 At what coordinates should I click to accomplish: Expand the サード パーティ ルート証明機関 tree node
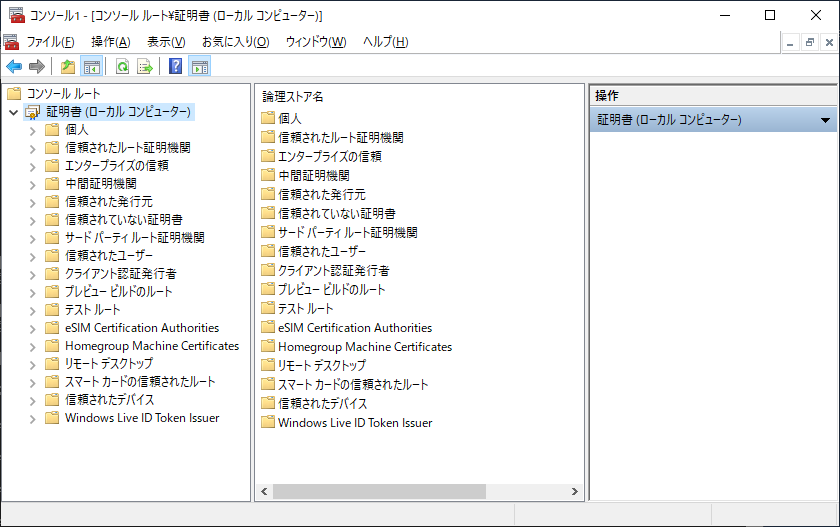click(33, 239)
